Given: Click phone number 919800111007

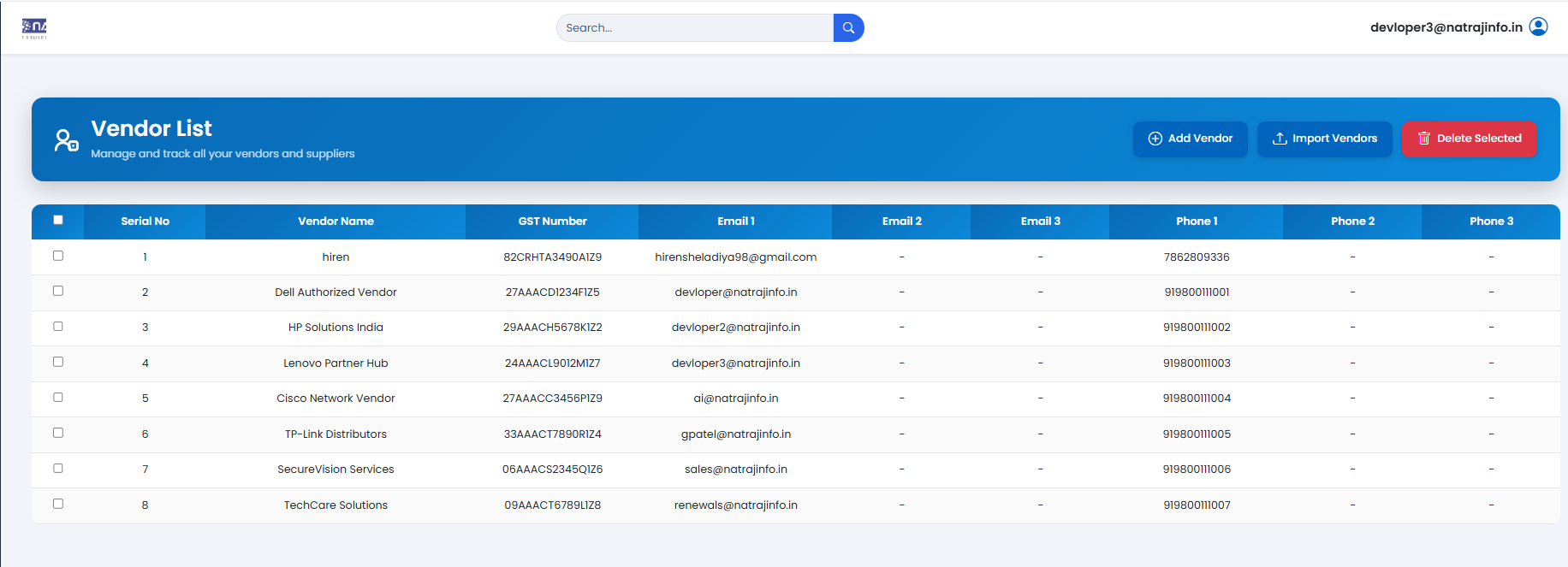Looking at the screenshot, I should 1197,505.
